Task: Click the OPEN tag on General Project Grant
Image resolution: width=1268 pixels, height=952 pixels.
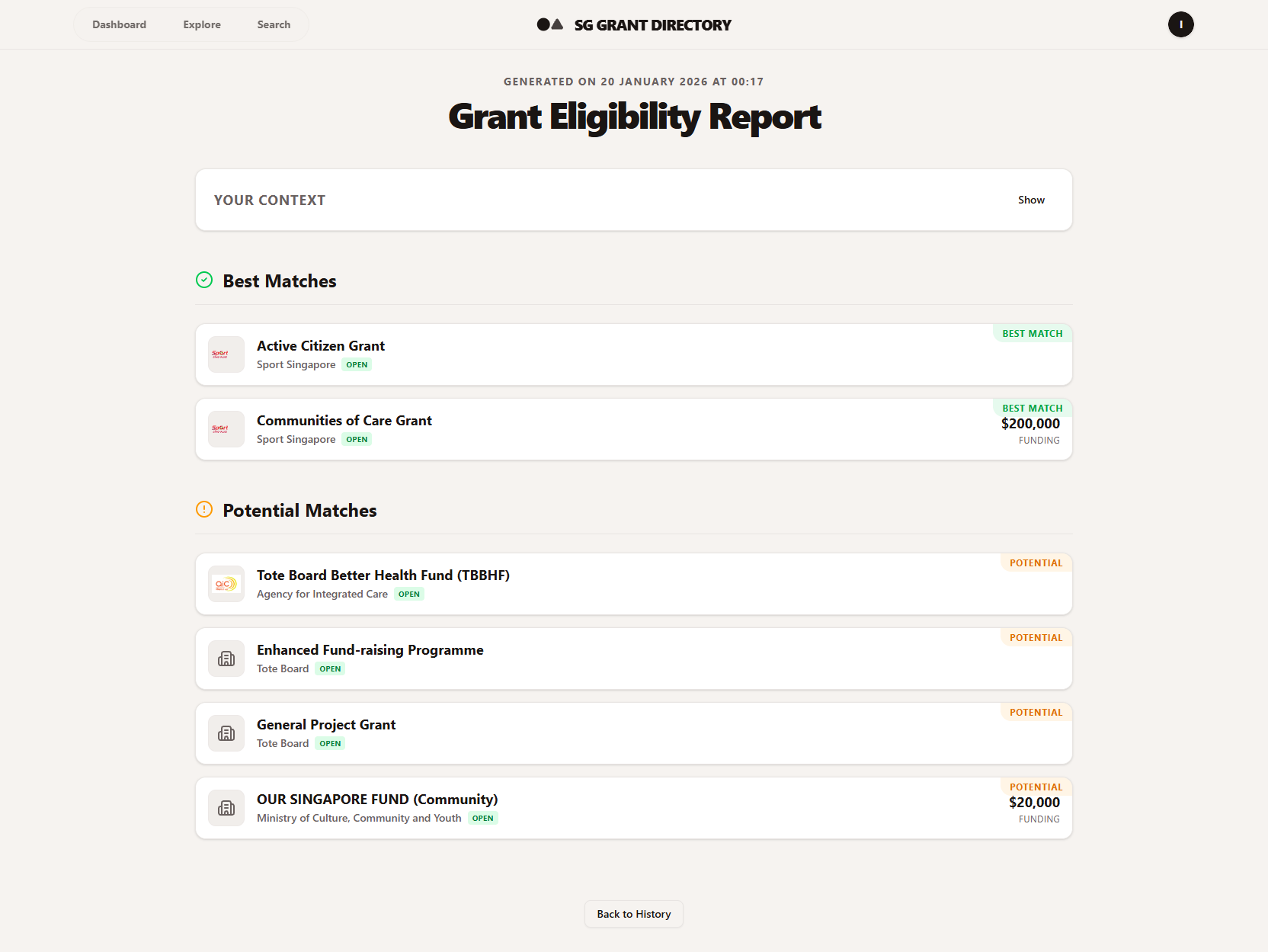Action: [x=330, y=744]
